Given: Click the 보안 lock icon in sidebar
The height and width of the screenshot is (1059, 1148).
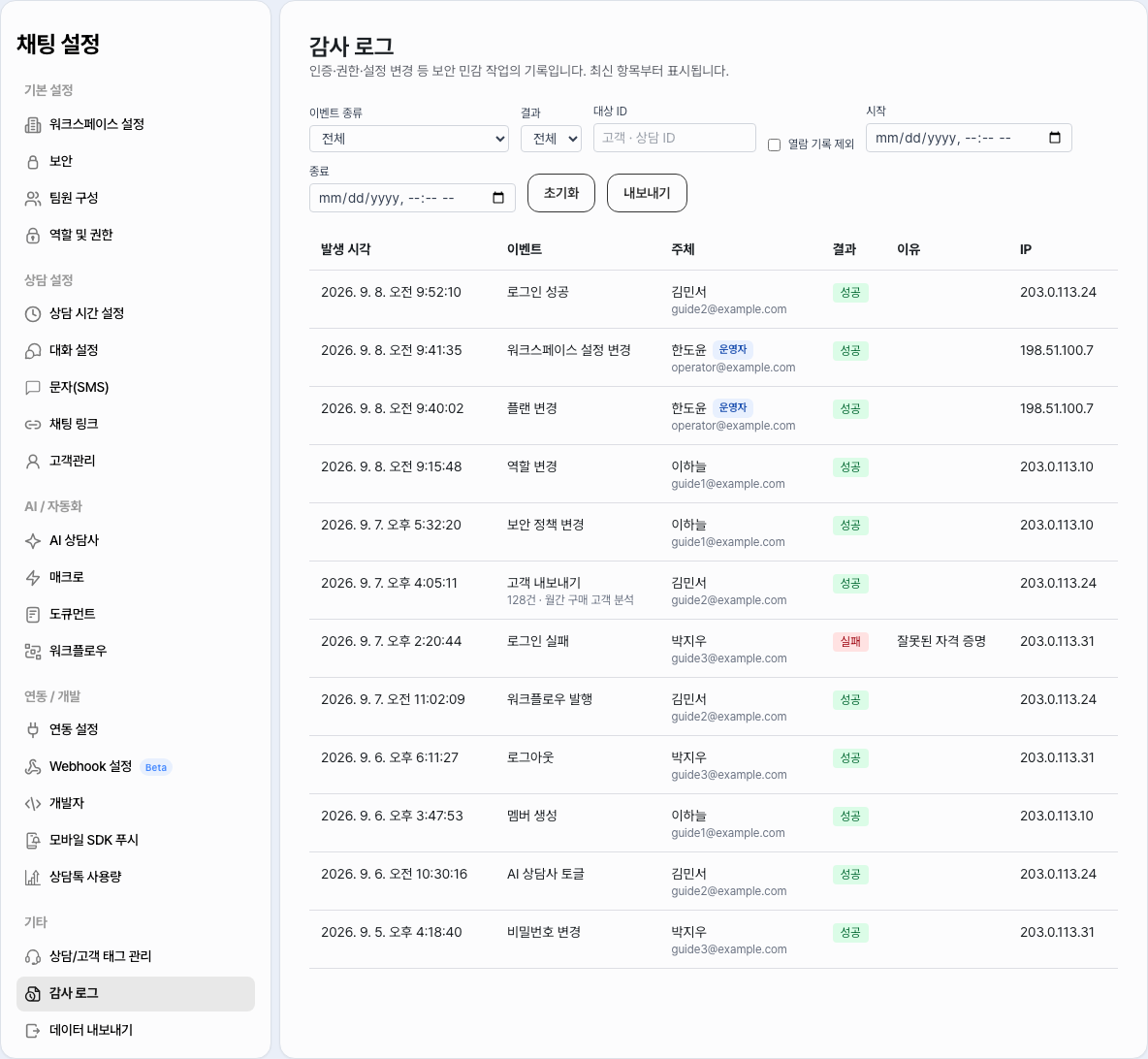Looking at the screenshot, I should point(33,162).
